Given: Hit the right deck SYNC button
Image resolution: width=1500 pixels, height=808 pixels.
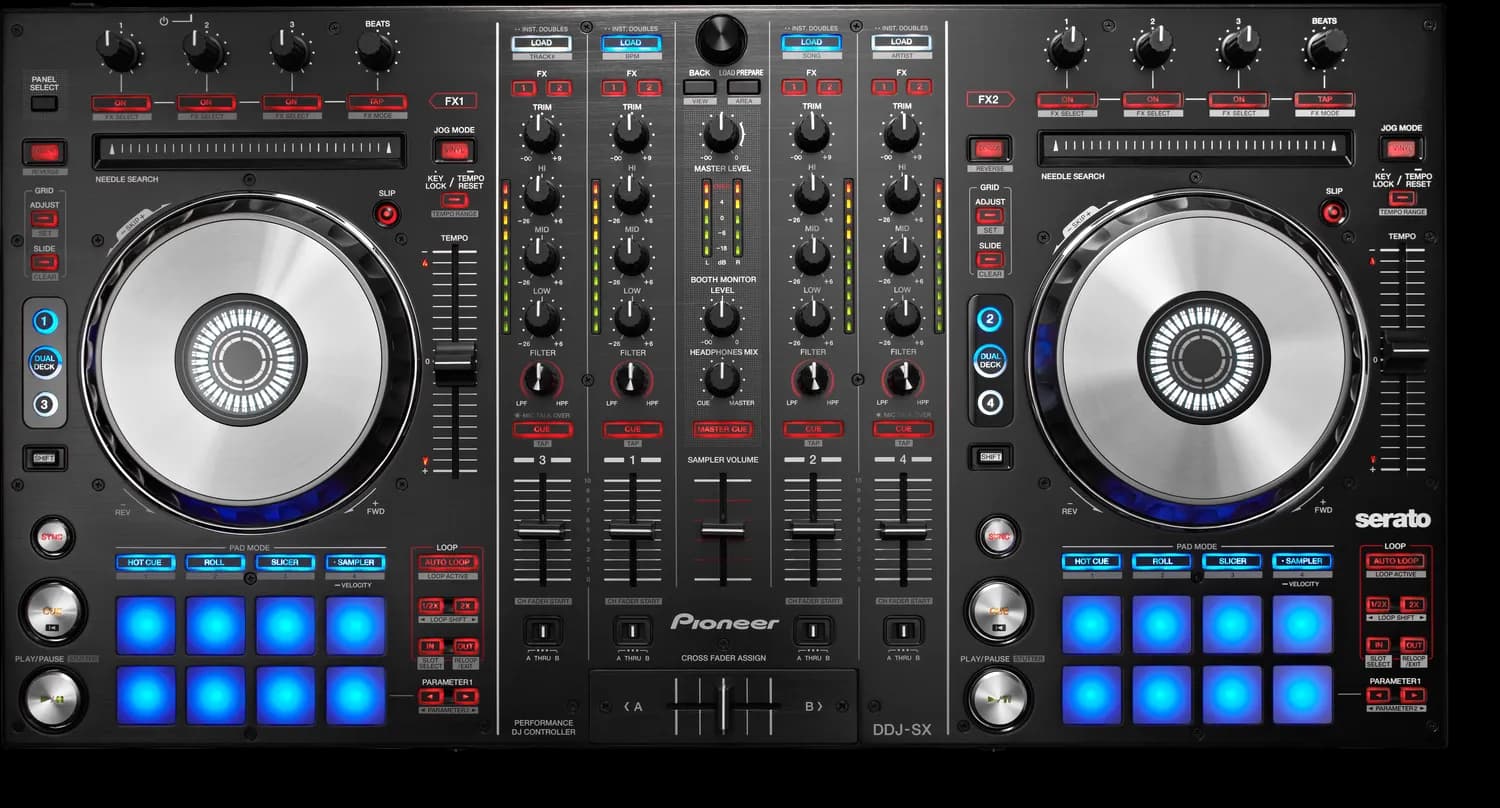Looking at the screenshot, I should (x=997, y=536).
